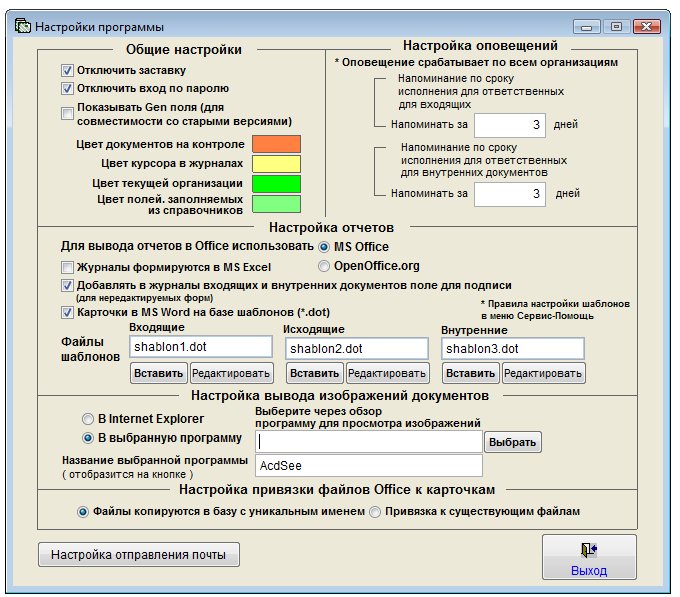The image size is (680, 597).
Task: Click shablon1.dot template field
Action: 201,347
